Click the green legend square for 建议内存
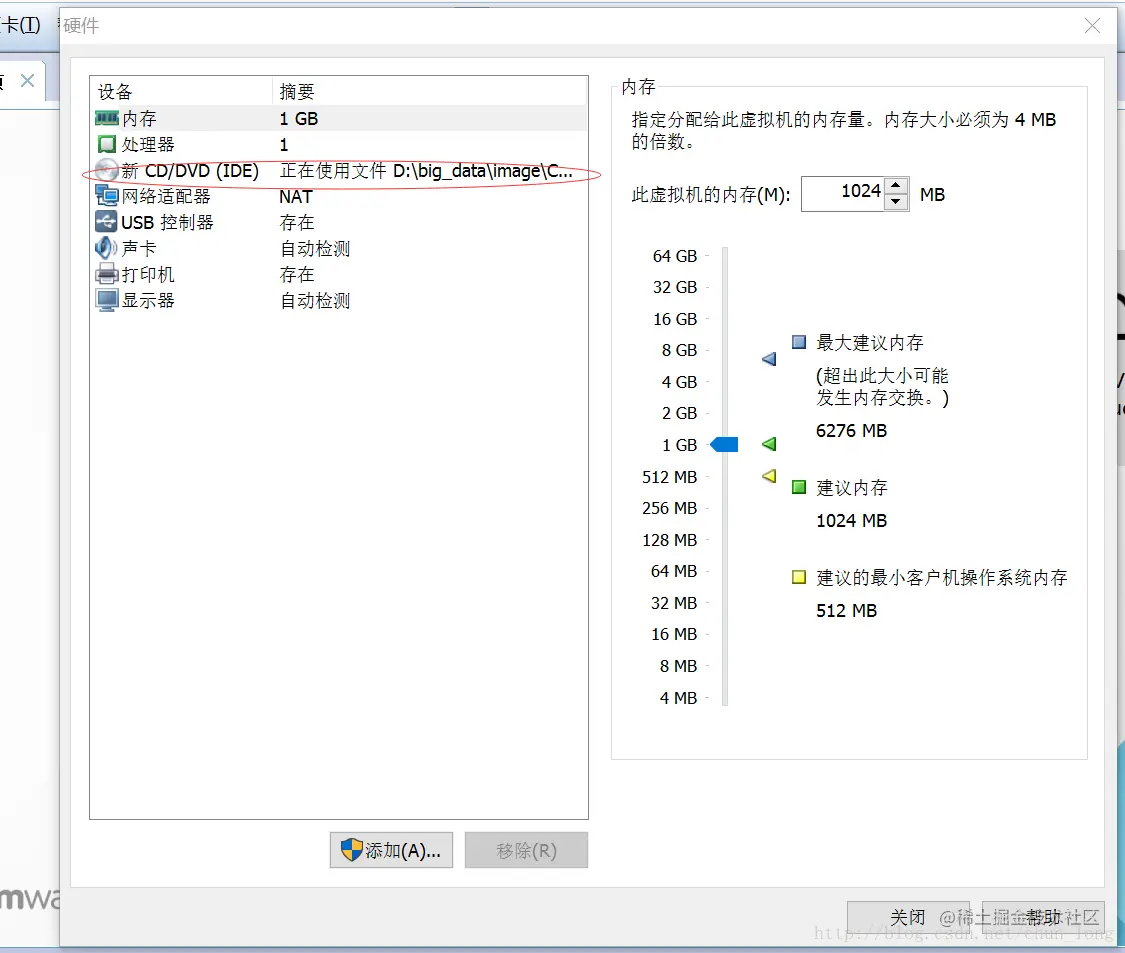Screen dimensions: 1125x953 [799, 487]
